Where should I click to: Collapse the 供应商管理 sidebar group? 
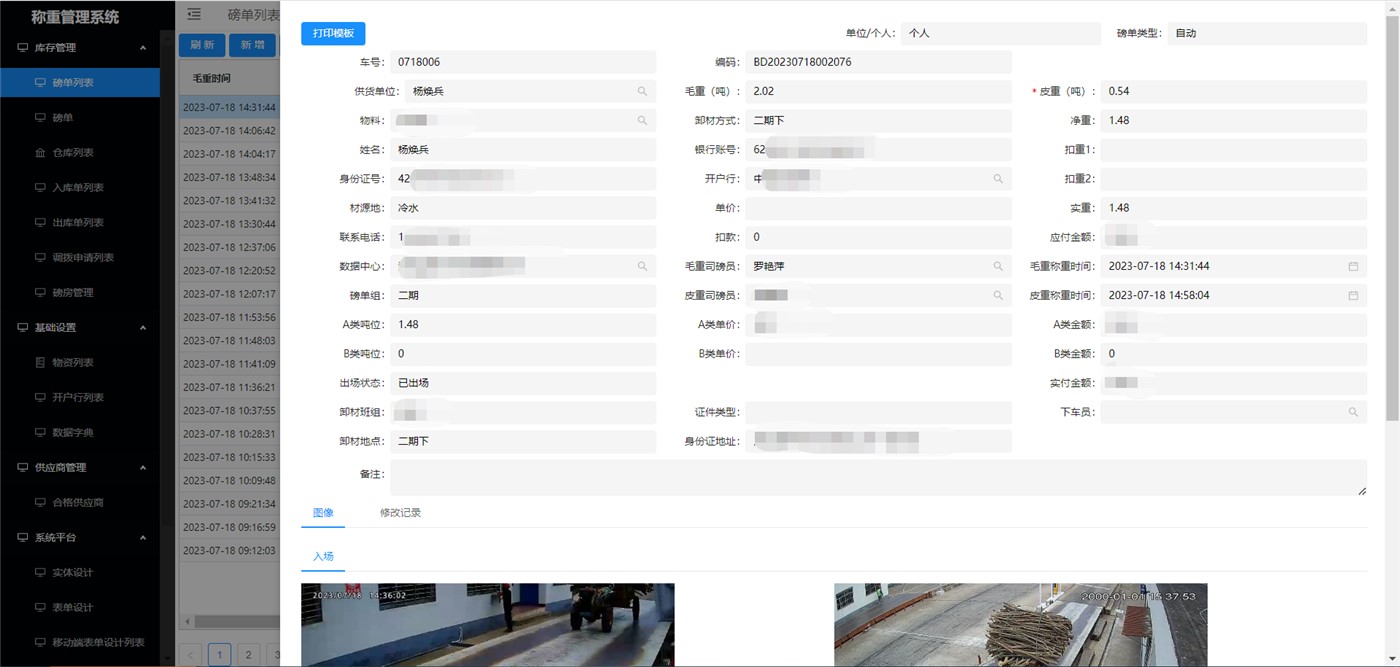click(142, 468)
